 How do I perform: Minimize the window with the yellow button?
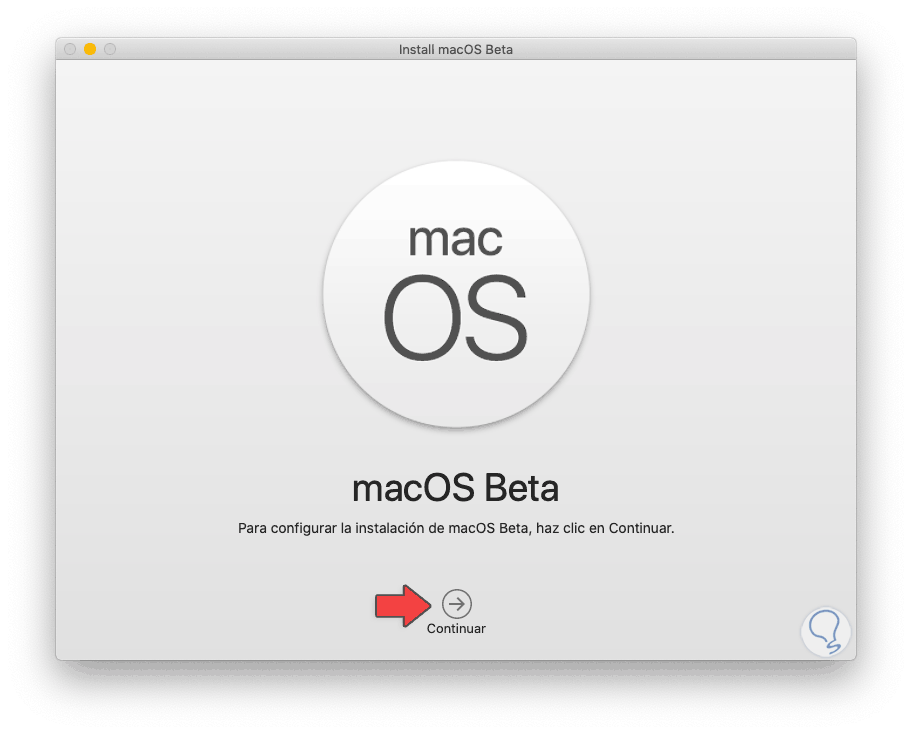pos(90,49)
